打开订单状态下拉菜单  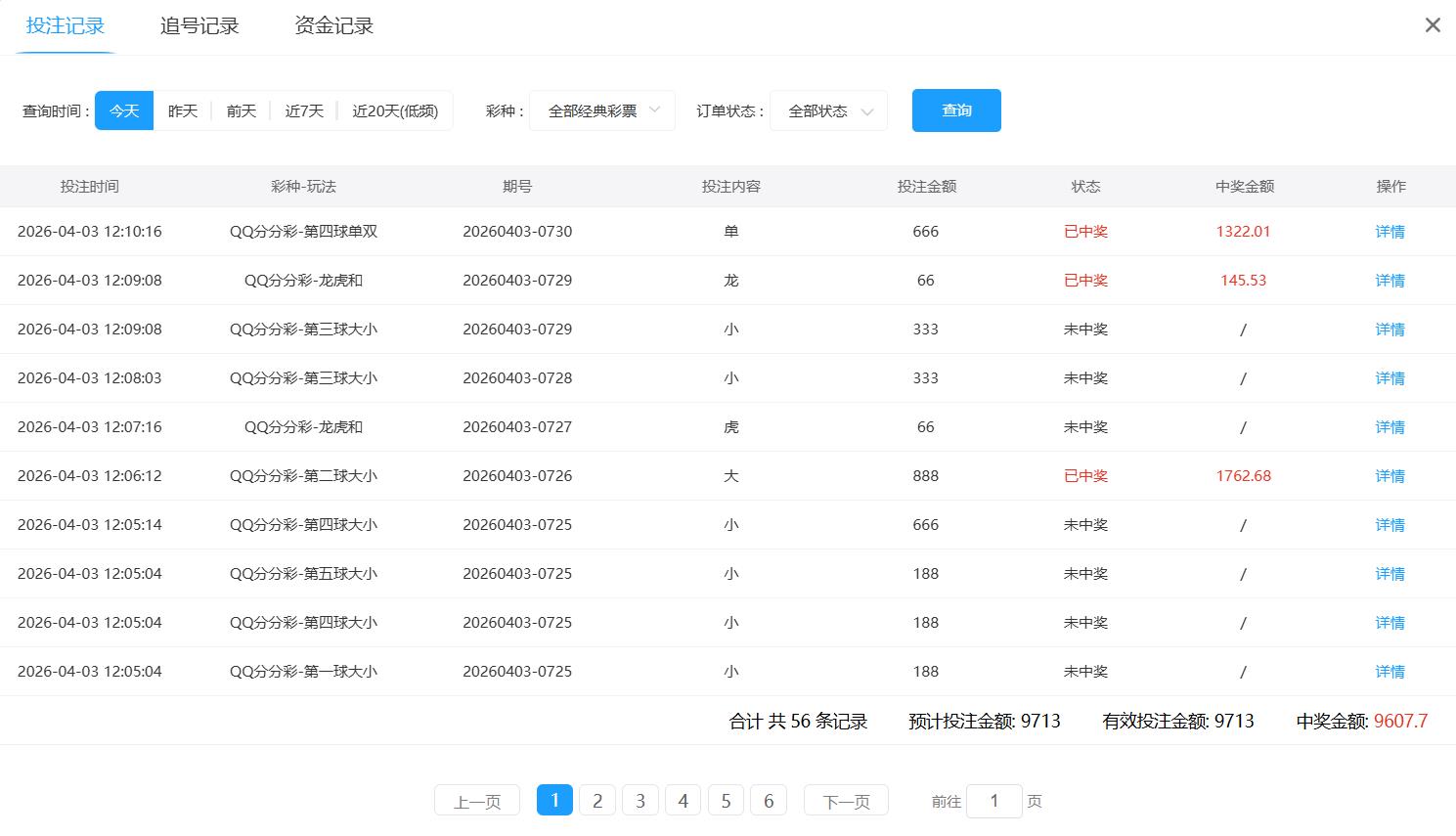[827, 110]
